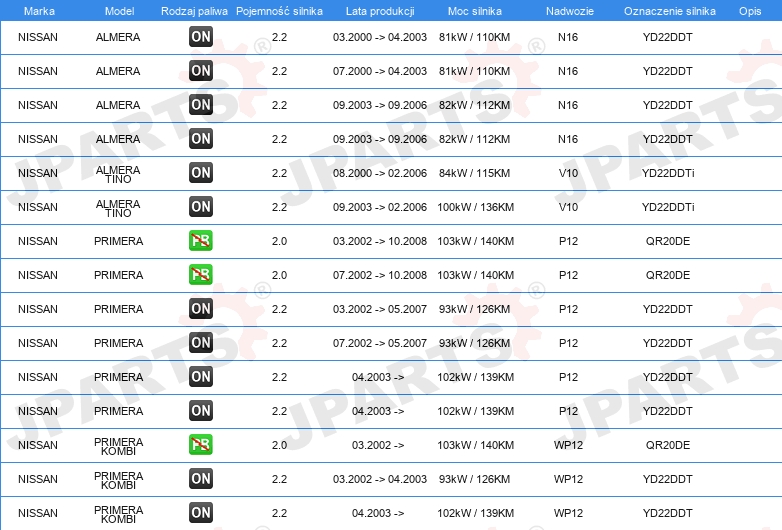This screenshot has height=530, width=782.
Task: Click ON icon in PRIMERA 03.2002 -> 05.2007 row
Action: (x=200, y=309)
